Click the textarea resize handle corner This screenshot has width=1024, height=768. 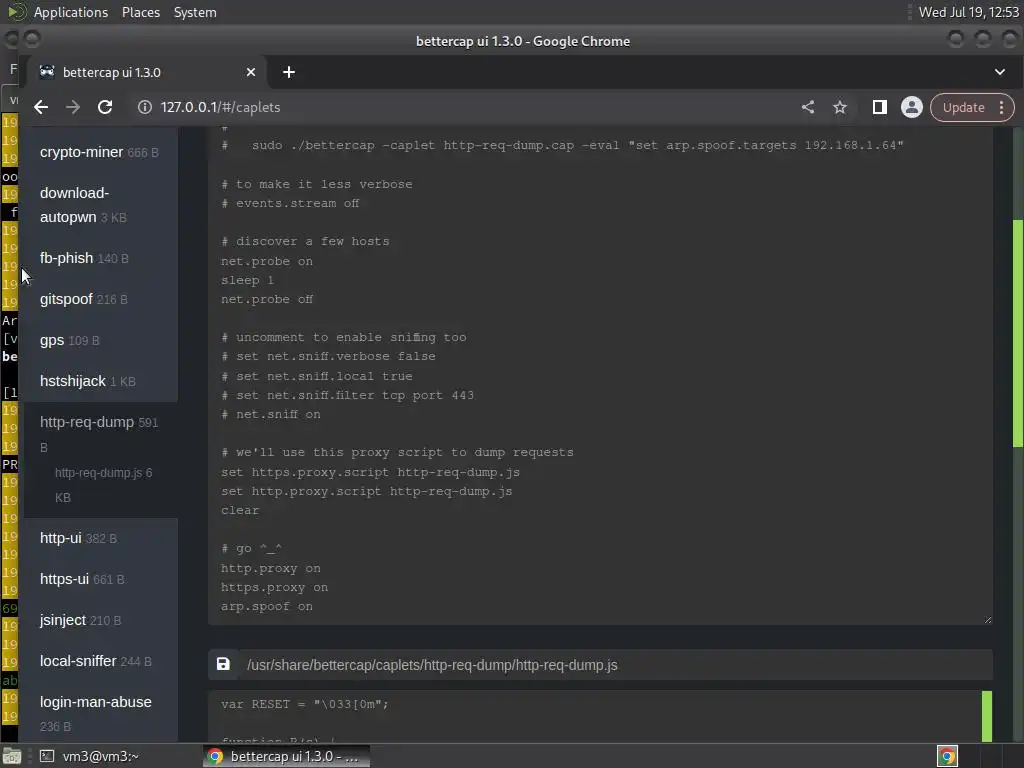pos(987,620)
